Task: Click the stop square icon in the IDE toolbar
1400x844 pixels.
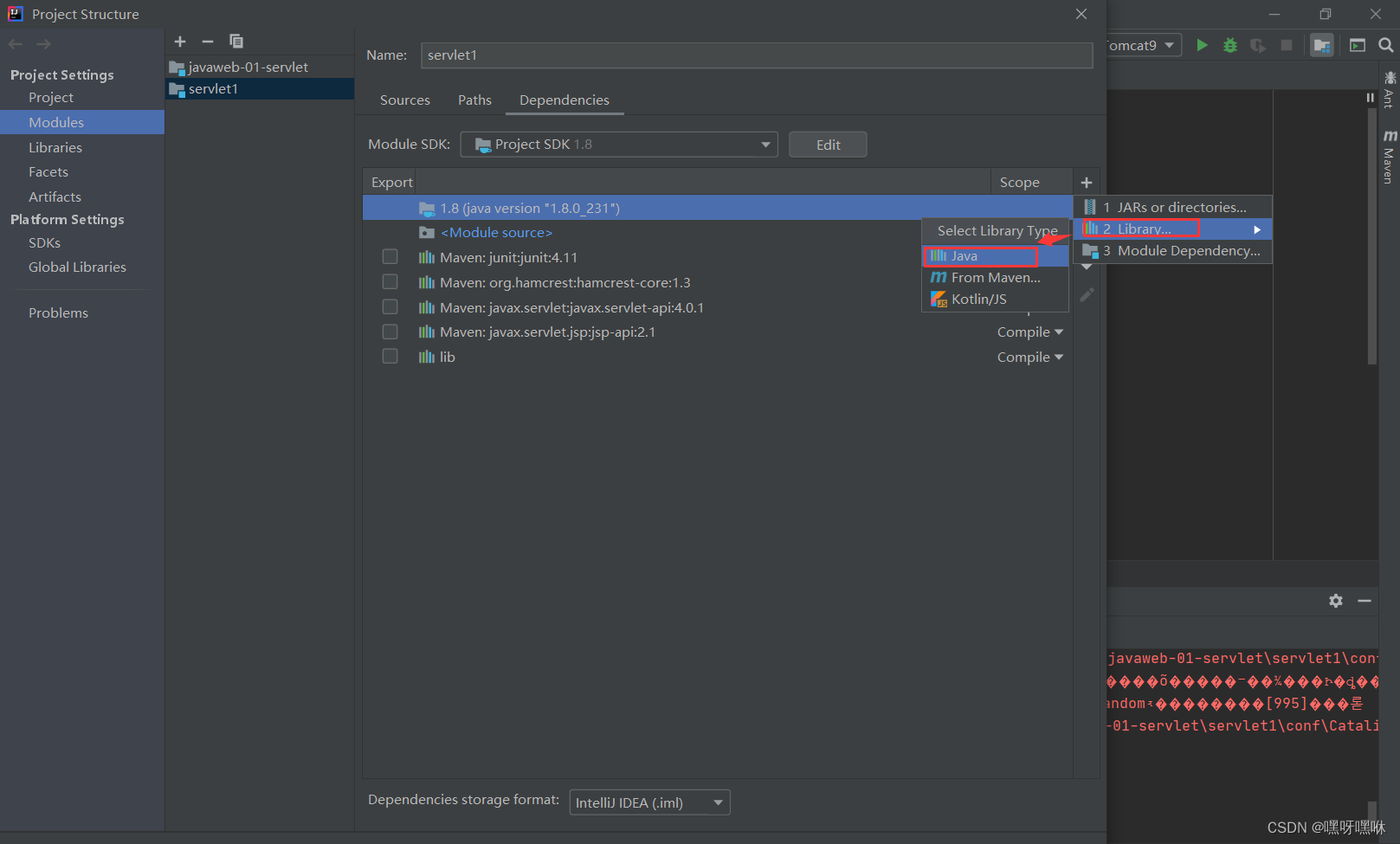Action: pos(1287,45)
